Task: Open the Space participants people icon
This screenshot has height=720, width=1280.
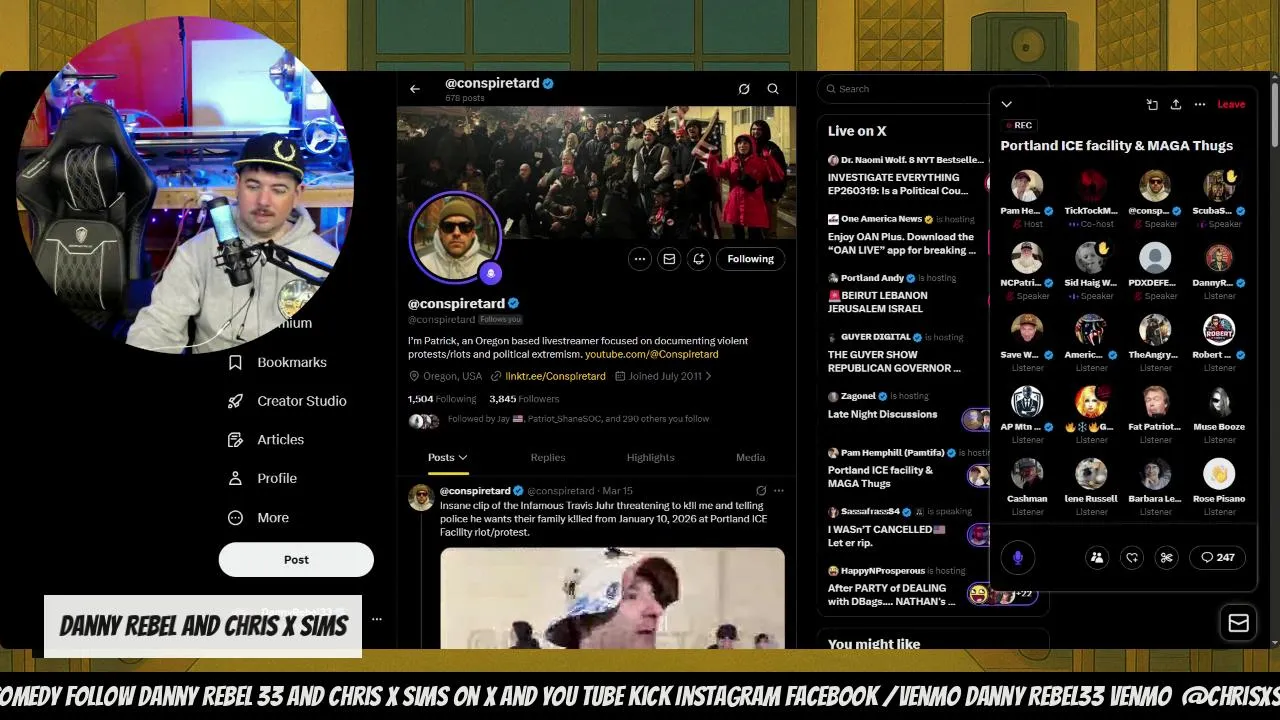Action: (1097, 557)
